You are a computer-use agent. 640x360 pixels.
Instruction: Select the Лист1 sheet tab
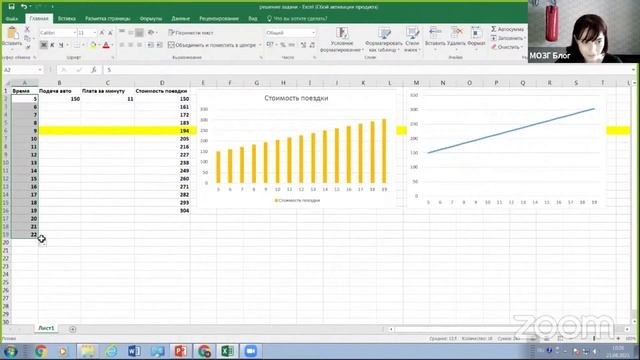[46, 328]
